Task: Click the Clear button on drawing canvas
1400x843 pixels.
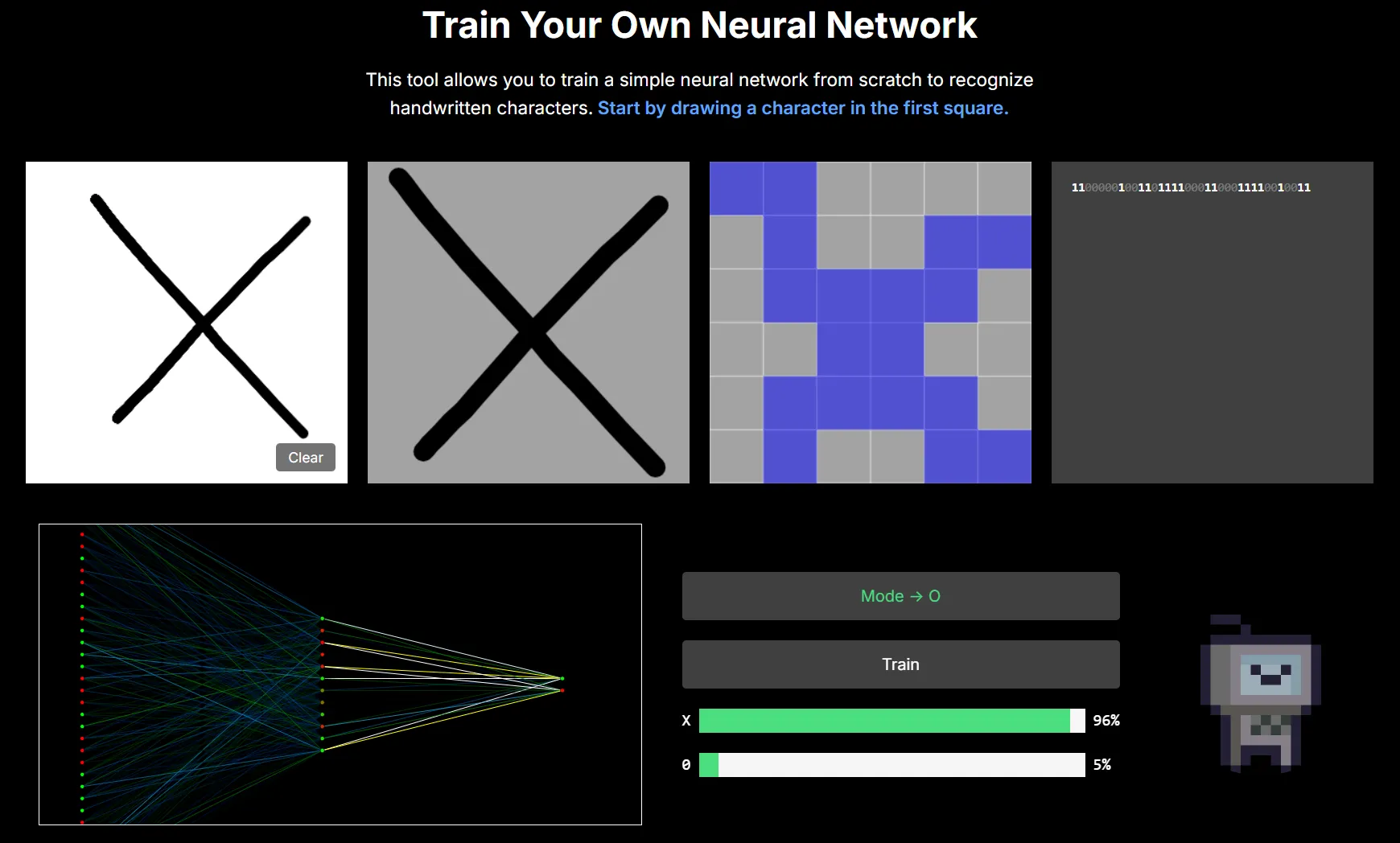Action: coord(305,457)
